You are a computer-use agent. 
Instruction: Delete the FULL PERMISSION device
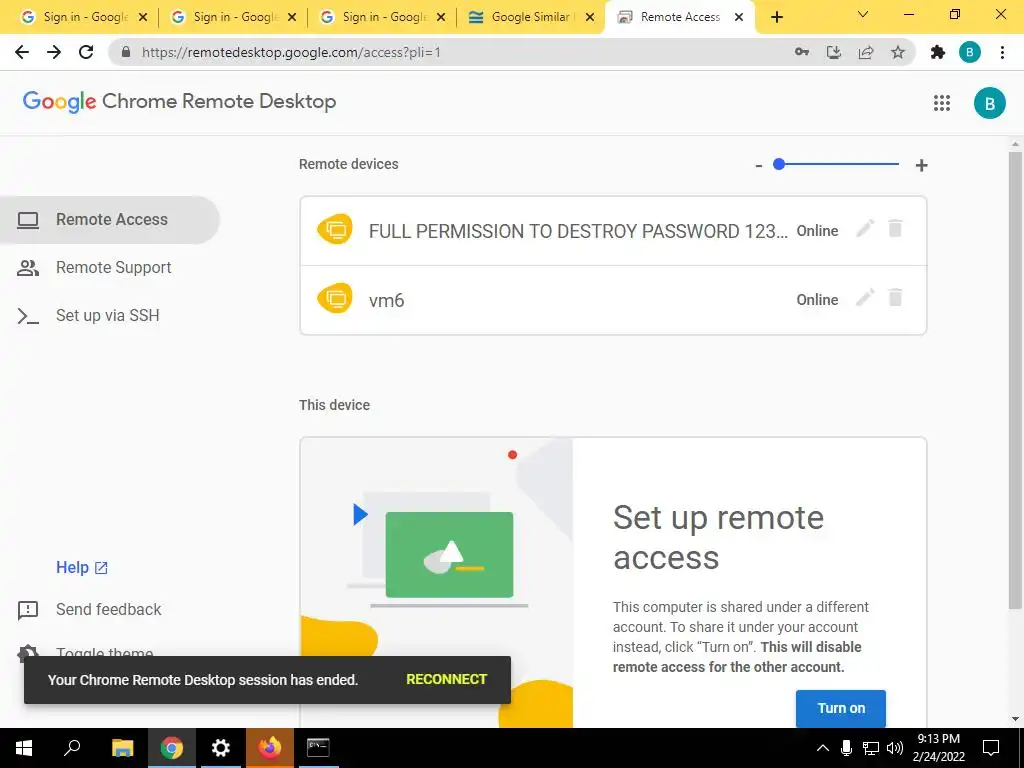[x=895, y=229]
